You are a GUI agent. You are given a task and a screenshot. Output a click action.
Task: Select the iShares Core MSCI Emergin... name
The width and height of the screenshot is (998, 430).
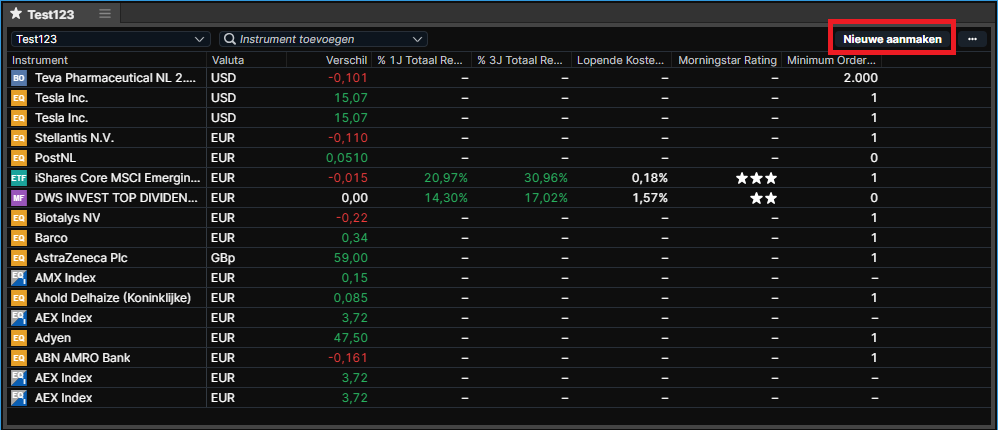pyautogui.click(x=118, y=178)
